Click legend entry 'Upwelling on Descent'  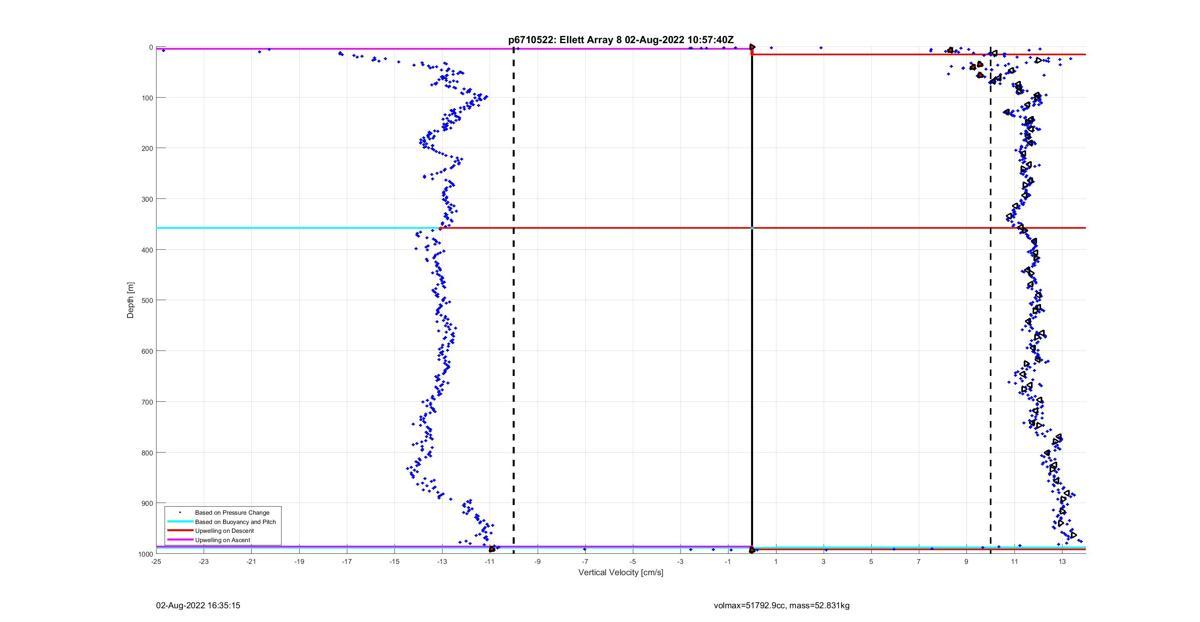(224, 531)
